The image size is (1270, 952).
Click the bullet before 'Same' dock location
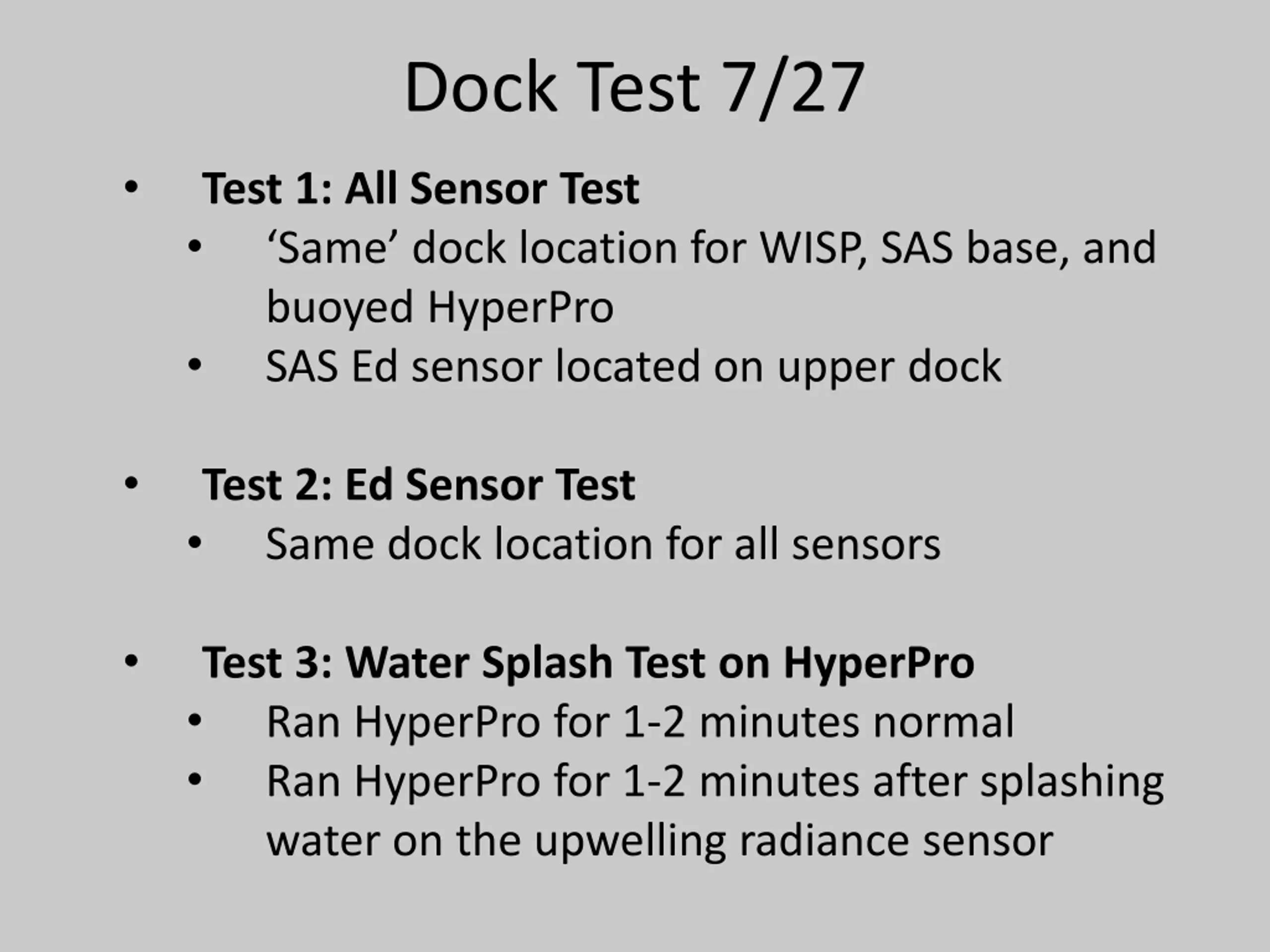click(194, 247)
